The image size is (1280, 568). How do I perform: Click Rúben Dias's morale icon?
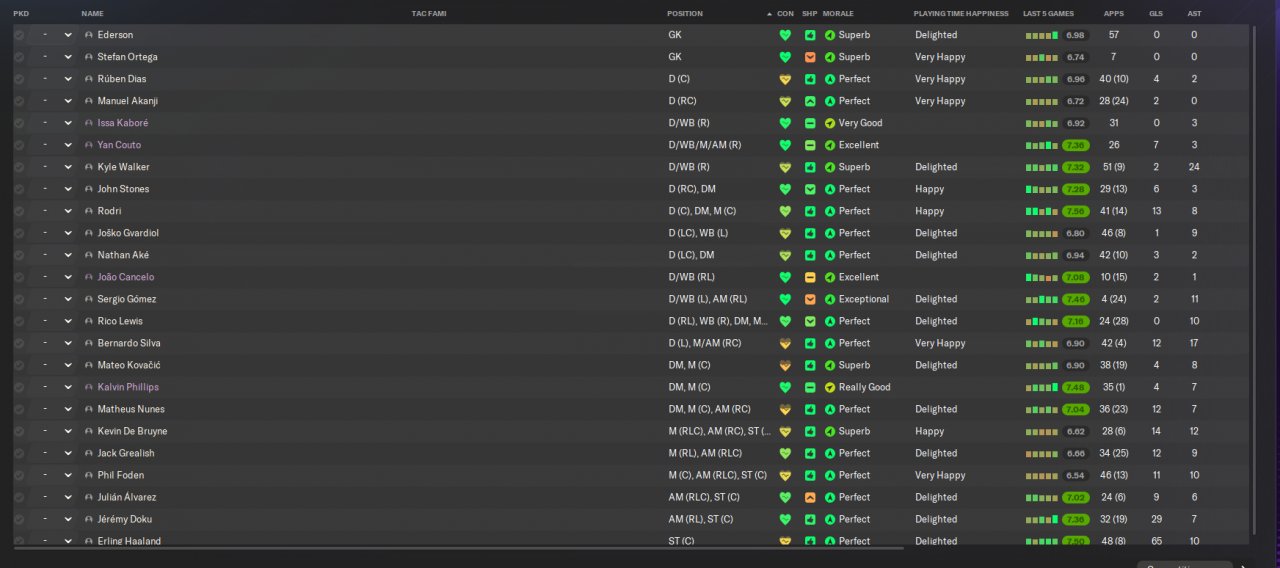(830, 79)
